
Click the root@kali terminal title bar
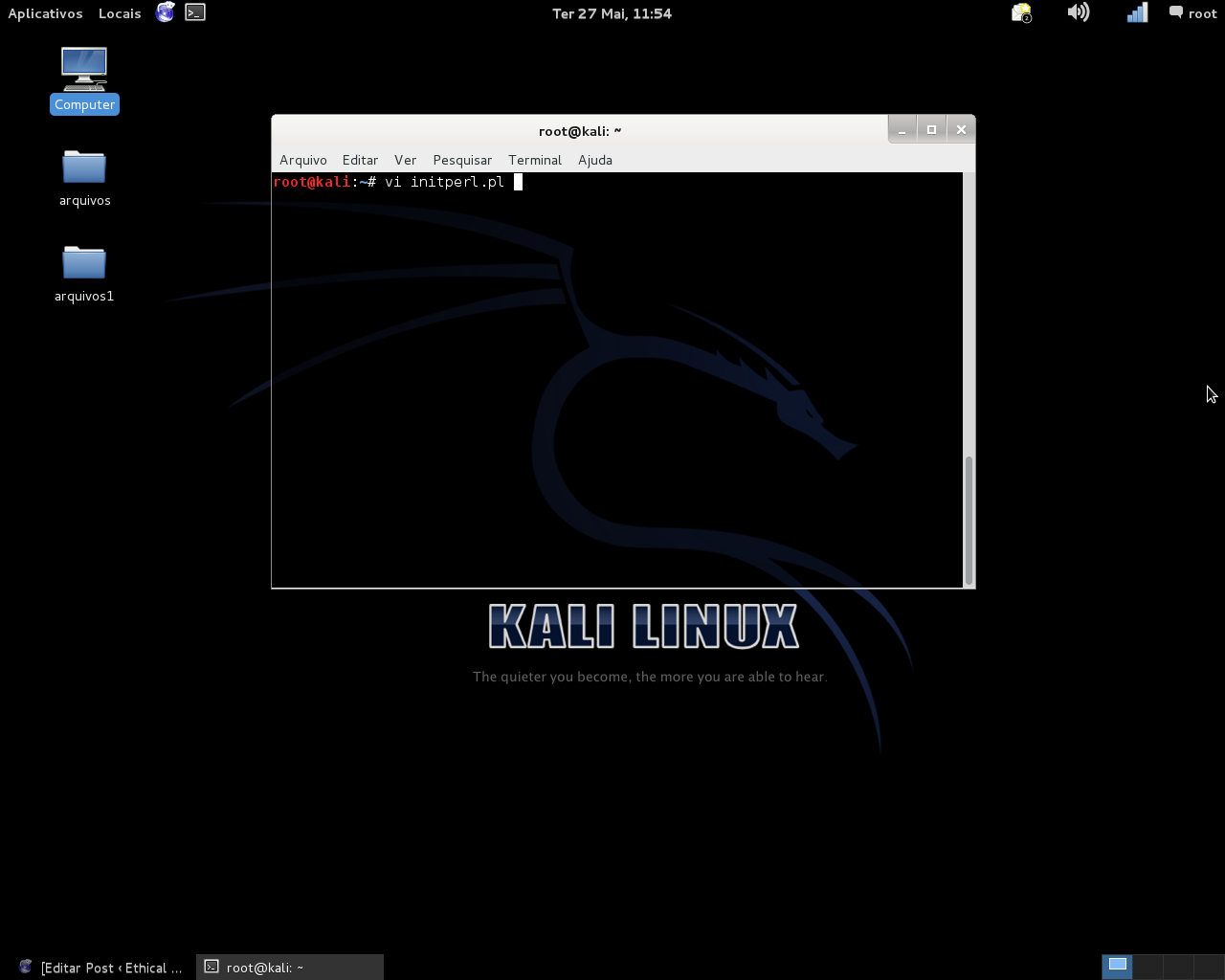(580, 131)
